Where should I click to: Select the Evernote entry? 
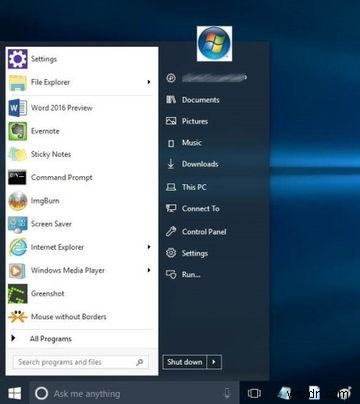pos(82,131)
